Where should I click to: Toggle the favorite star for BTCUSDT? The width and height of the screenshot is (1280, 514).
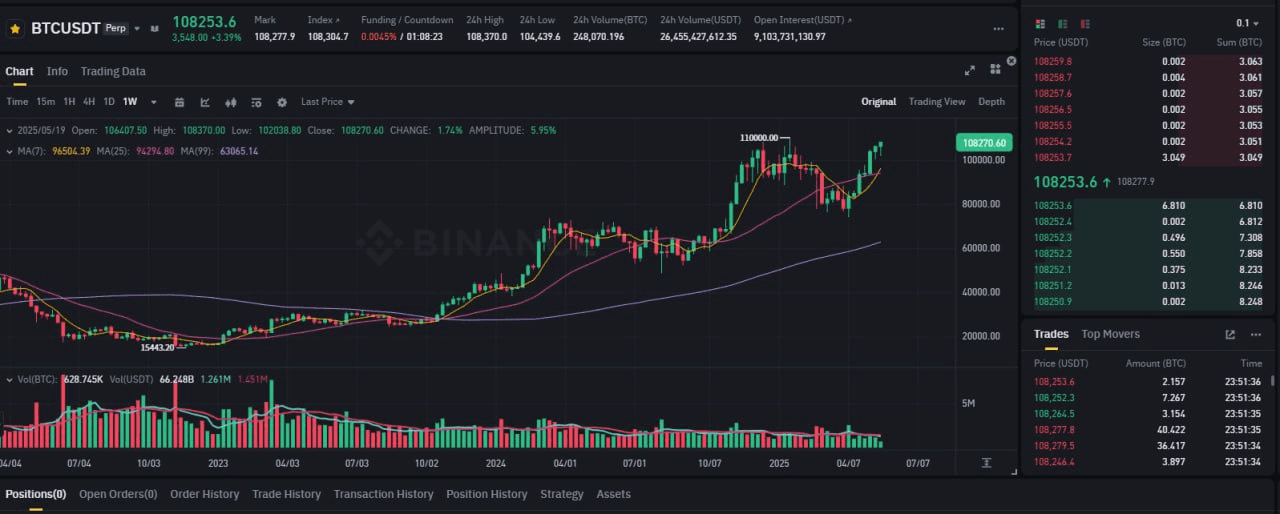(15, 29)
